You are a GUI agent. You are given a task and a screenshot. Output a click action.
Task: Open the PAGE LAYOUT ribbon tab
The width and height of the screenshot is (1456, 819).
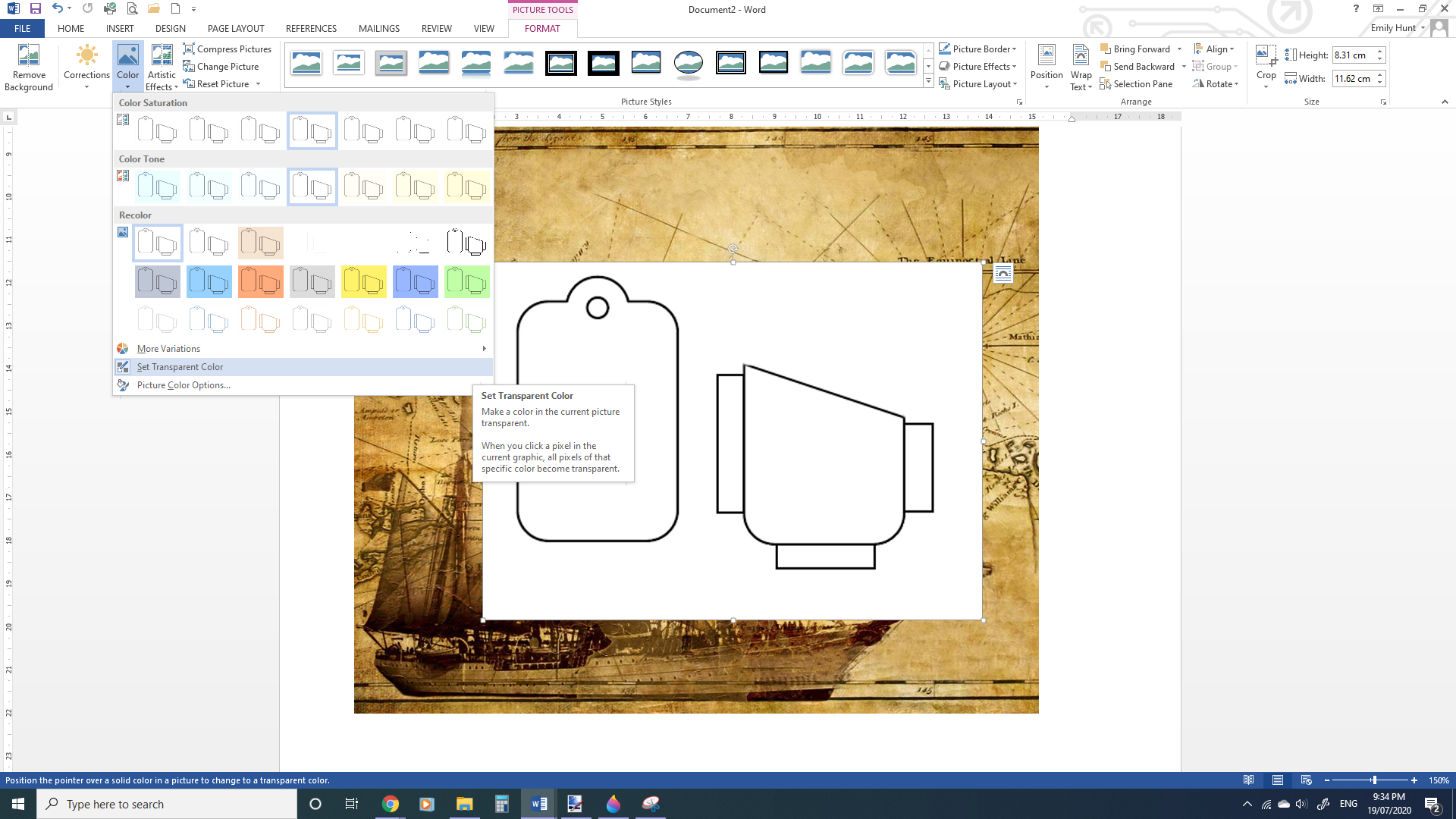tap(236, 29)
